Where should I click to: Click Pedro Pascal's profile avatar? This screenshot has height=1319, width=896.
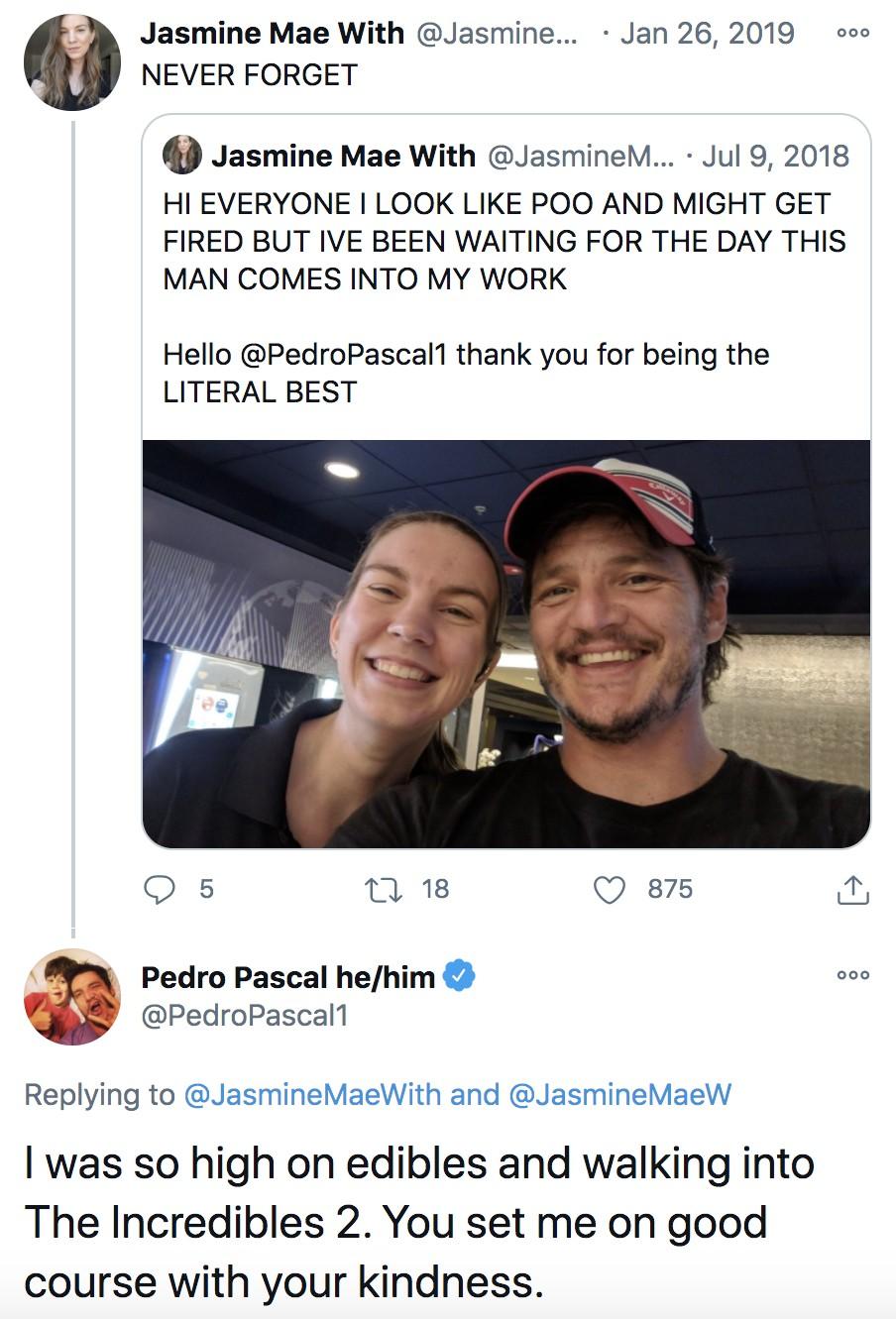point(70,997)
